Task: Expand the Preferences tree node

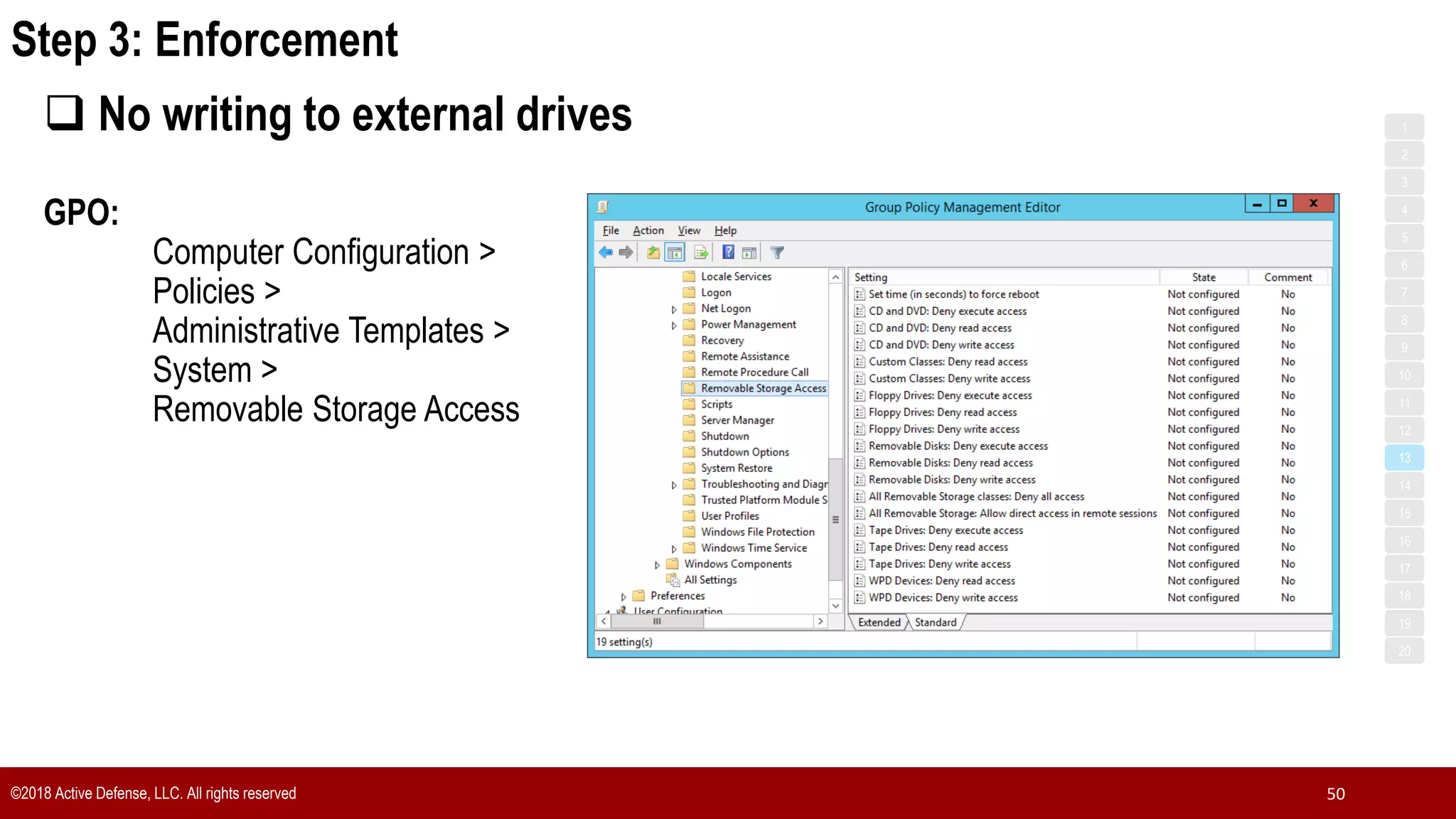Action: [x=623, y=597]
